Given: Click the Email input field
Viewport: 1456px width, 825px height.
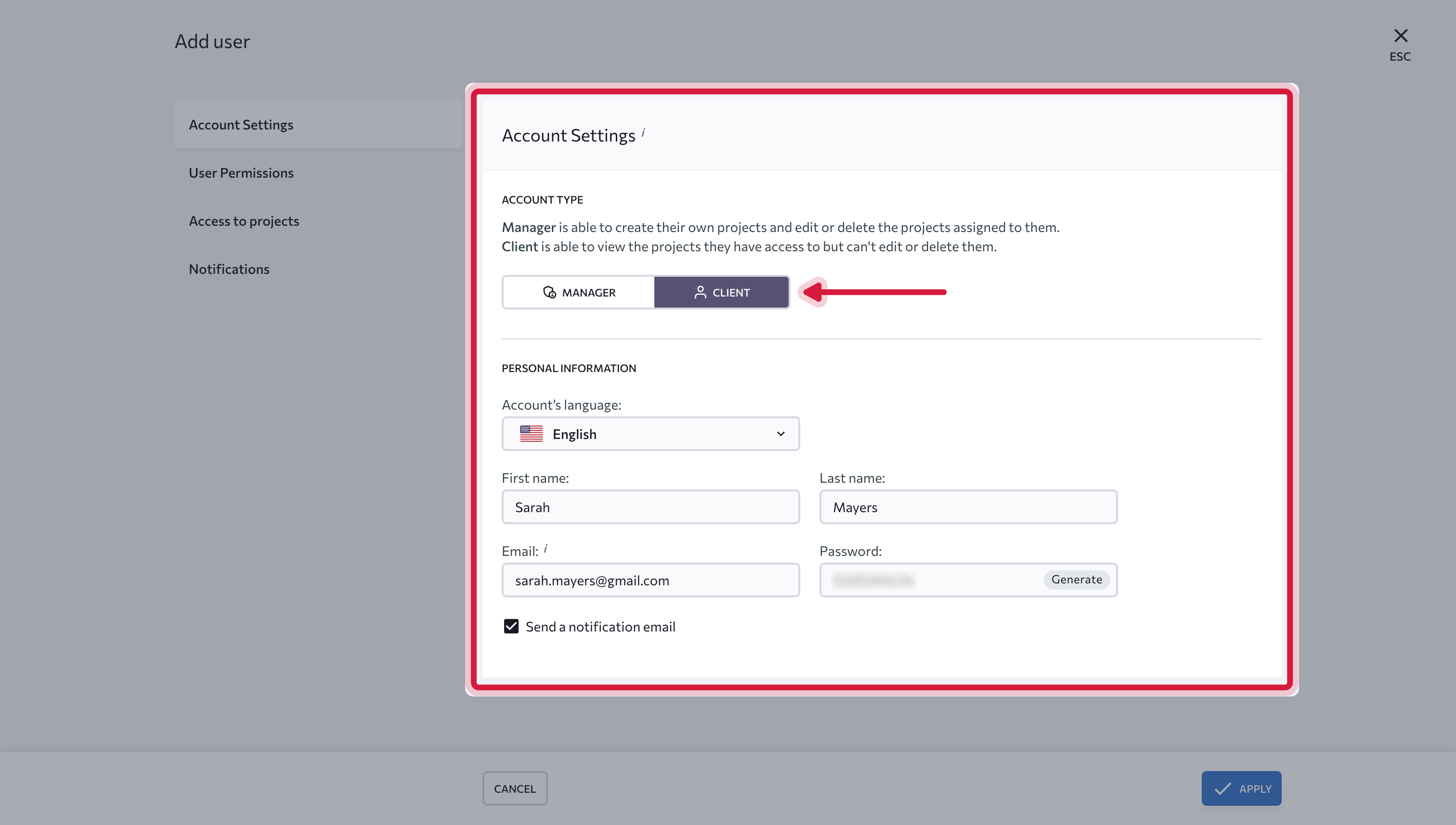Looking at the screenshot, I should (650, 580).
